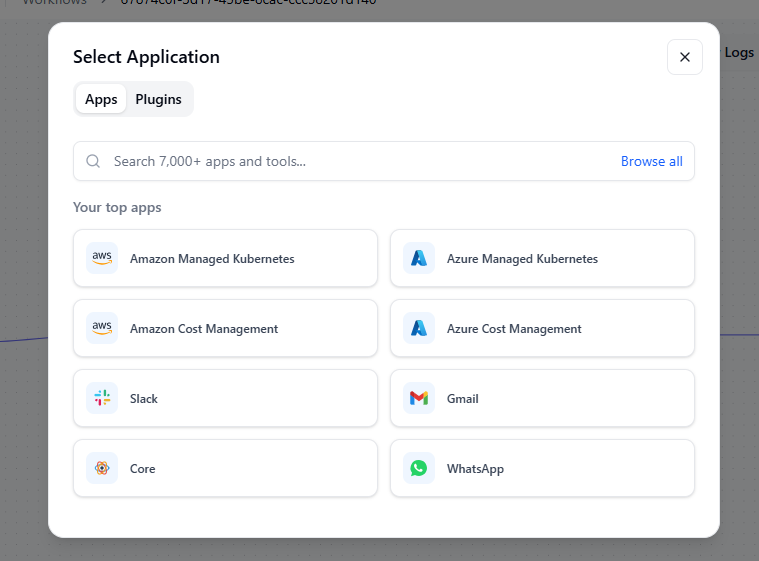Click the Azure icon for Azure Managed Kubernetes
759x561 pixels.
[x=419, y=258]
